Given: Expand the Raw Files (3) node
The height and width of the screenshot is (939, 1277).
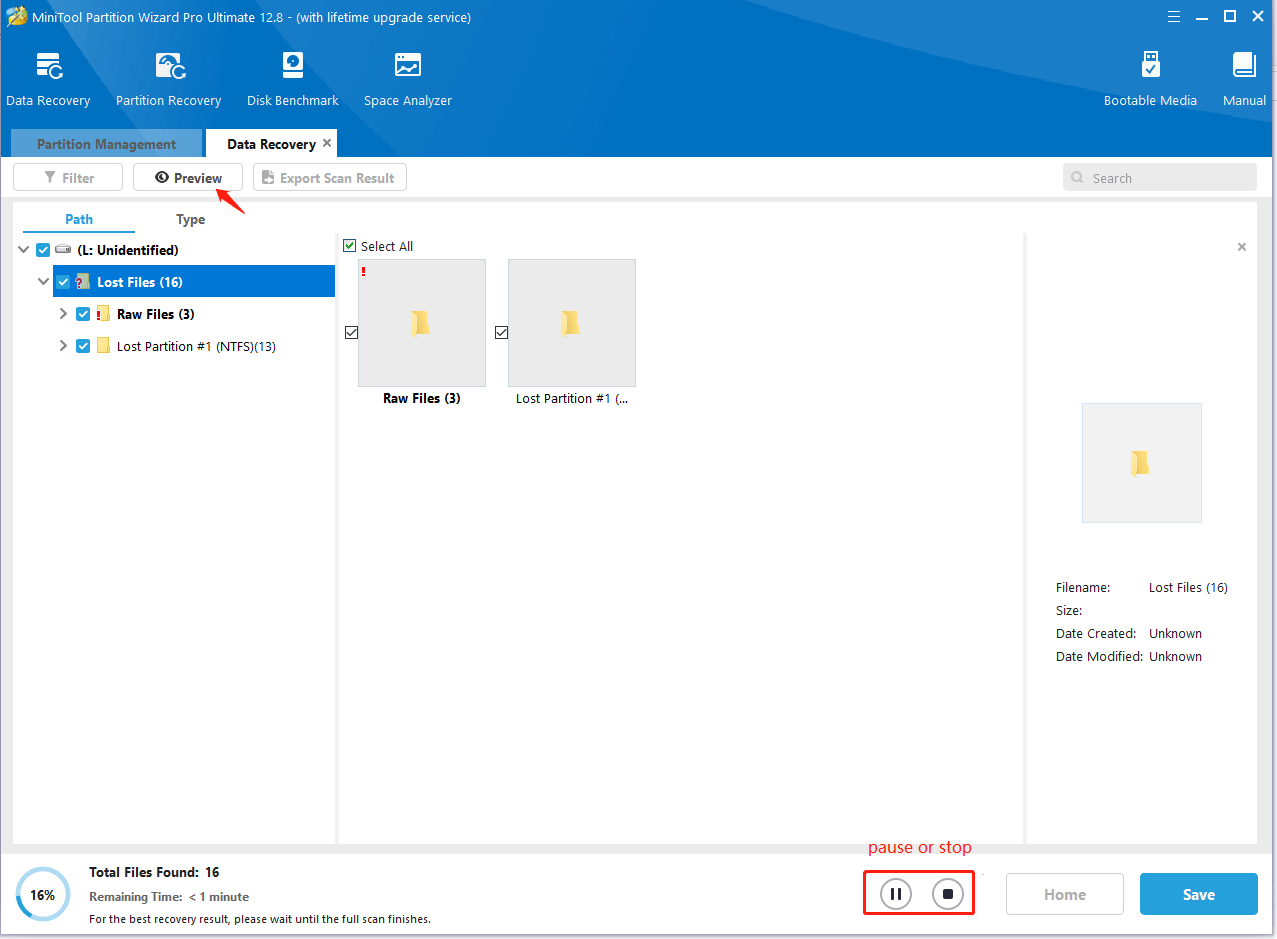Looking at the screenshot, I should [62, 313].
